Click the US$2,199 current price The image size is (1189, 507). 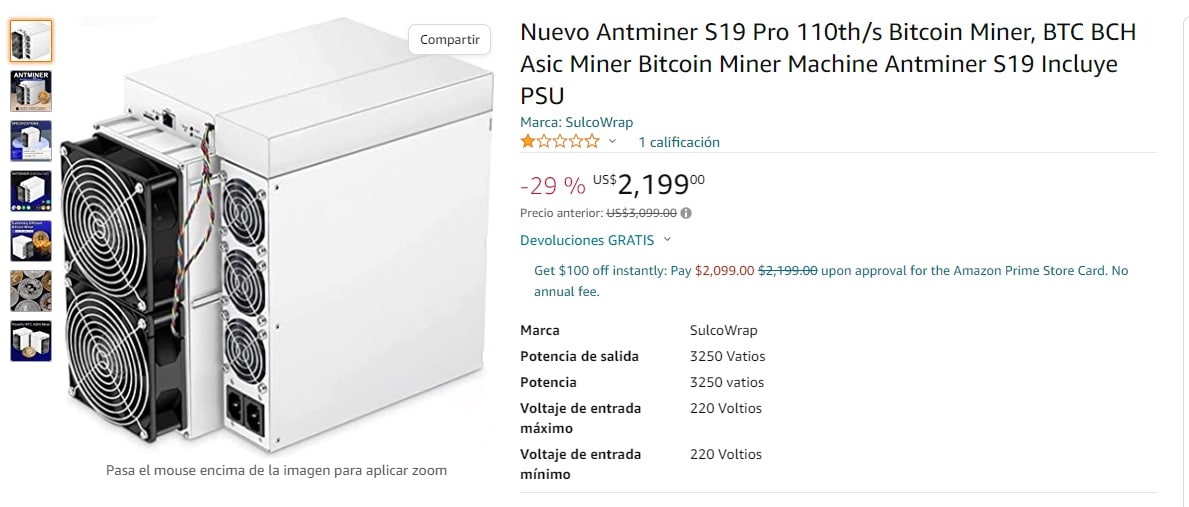[648, 183]
